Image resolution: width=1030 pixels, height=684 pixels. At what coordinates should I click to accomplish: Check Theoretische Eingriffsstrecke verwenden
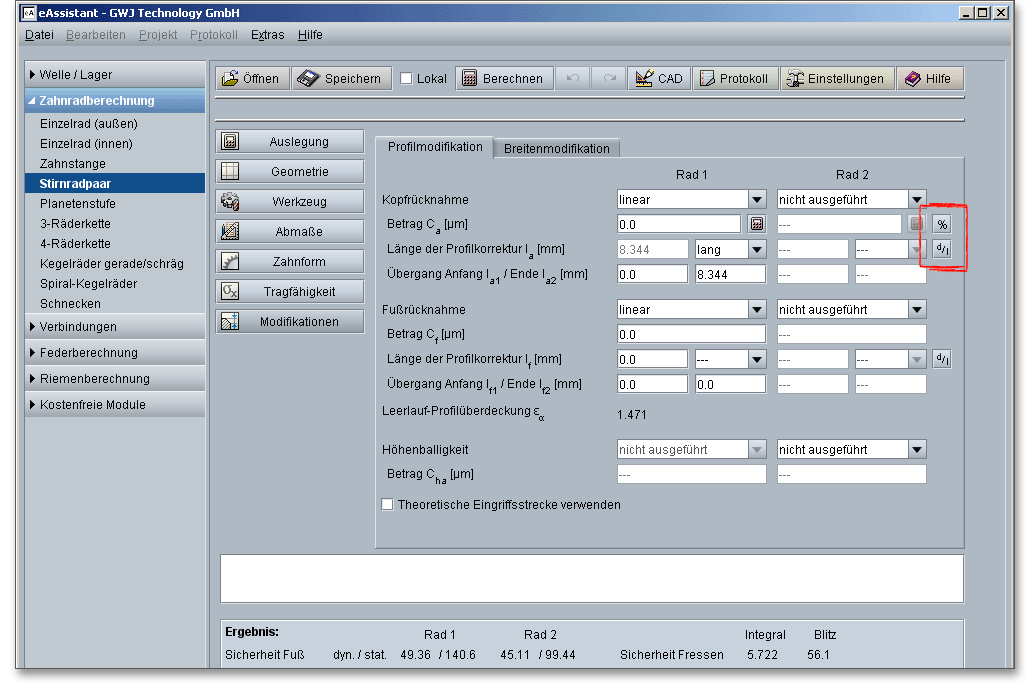point(387,505)
